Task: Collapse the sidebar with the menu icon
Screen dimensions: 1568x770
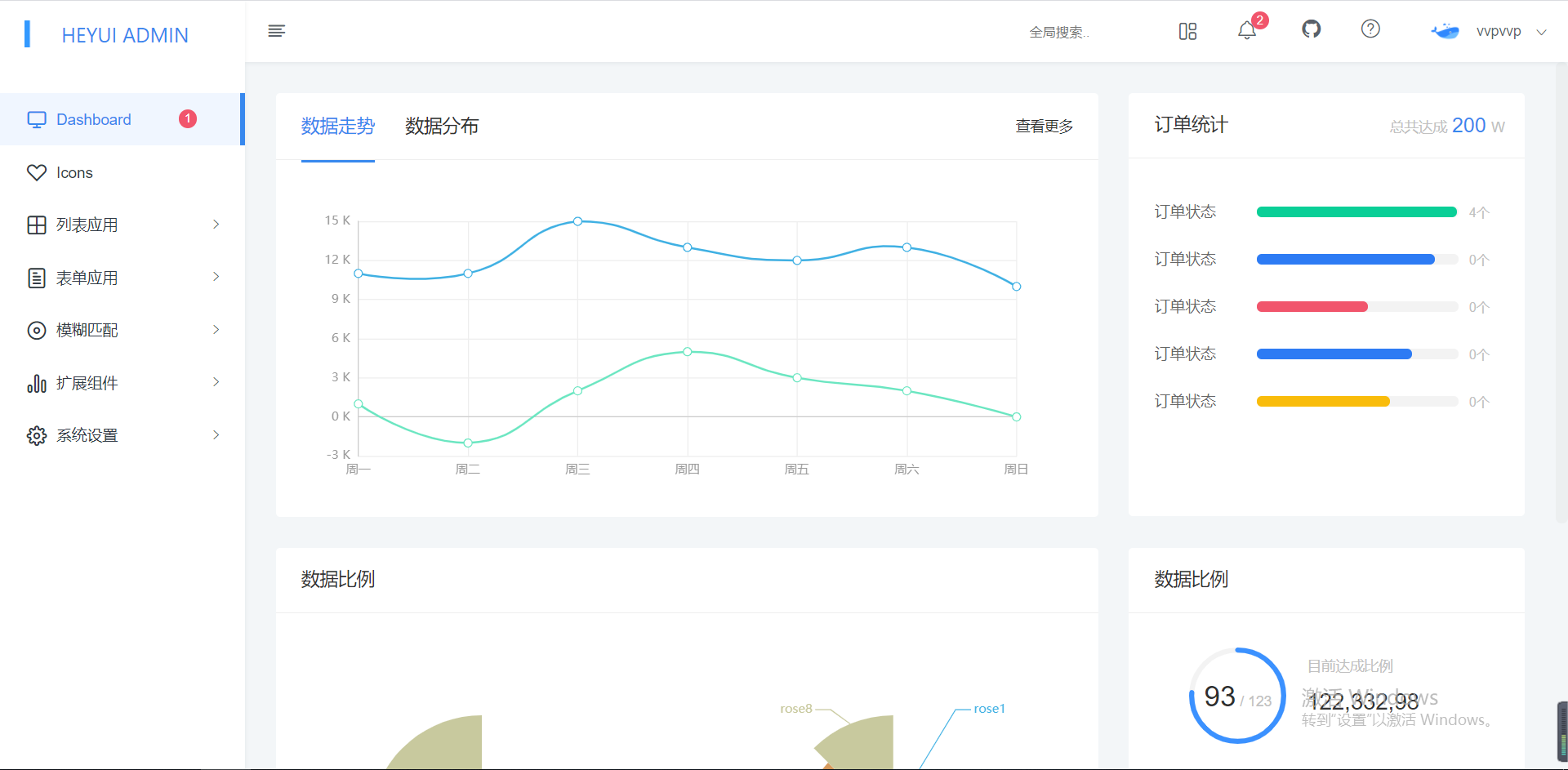Action: (x=277, y=31)
